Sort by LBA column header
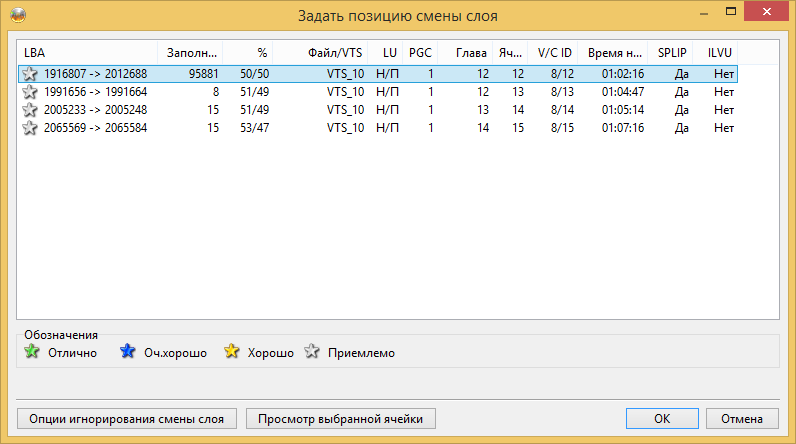The width and height of the screenshot is (796, 444). click(x=87, y=53)
